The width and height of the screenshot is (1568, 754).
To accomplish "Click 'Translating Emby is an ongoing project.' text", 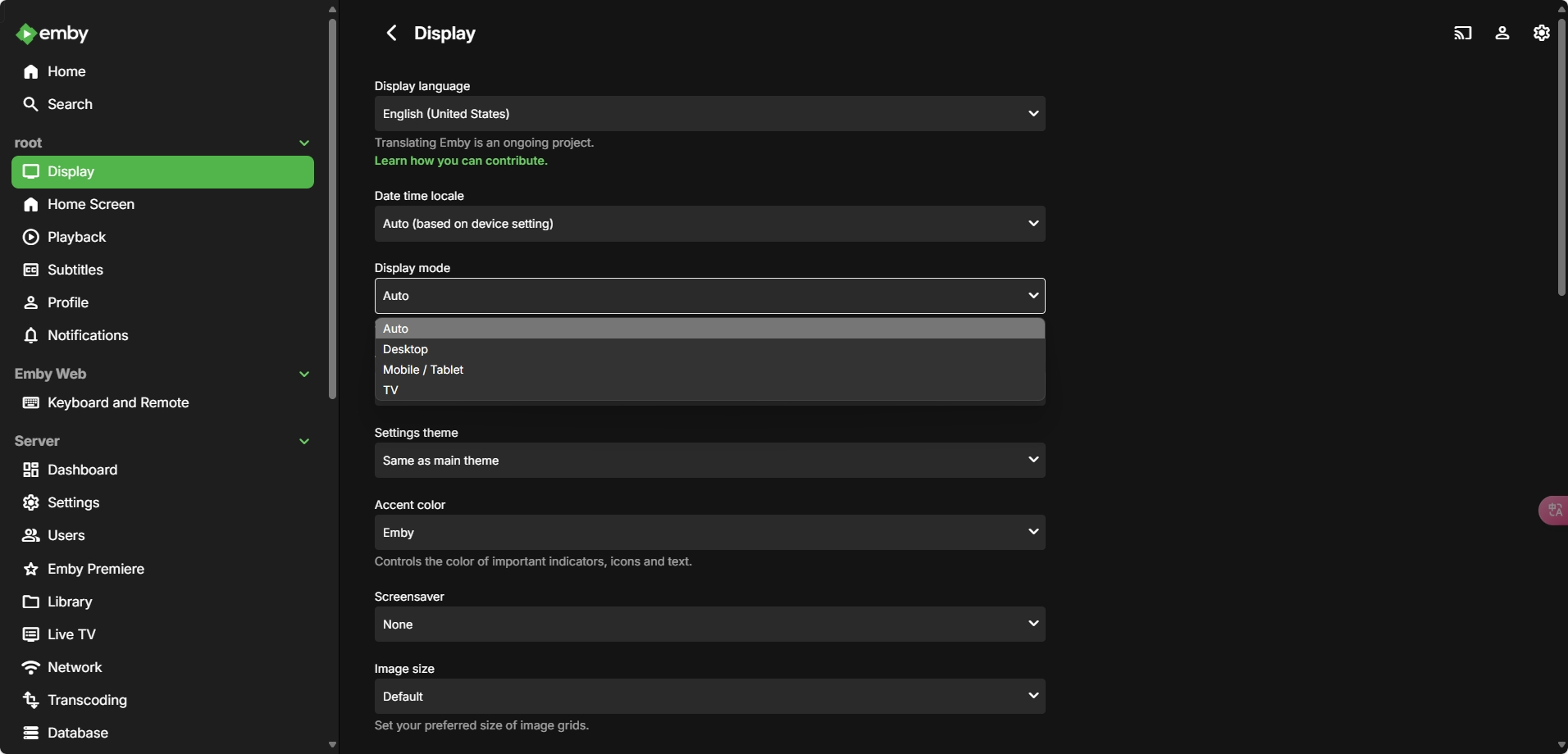I will [484, 143].
